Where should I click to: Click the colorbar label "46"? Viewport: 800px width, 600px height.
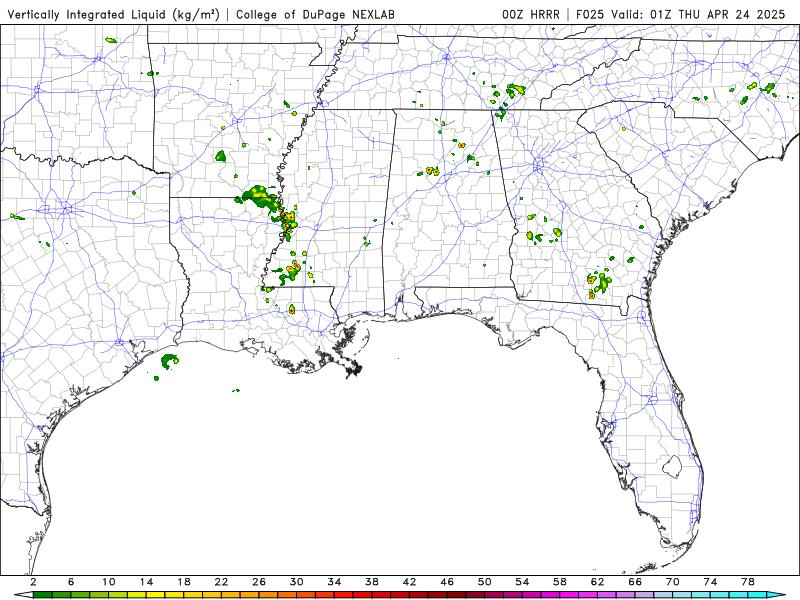click(447, 582)
